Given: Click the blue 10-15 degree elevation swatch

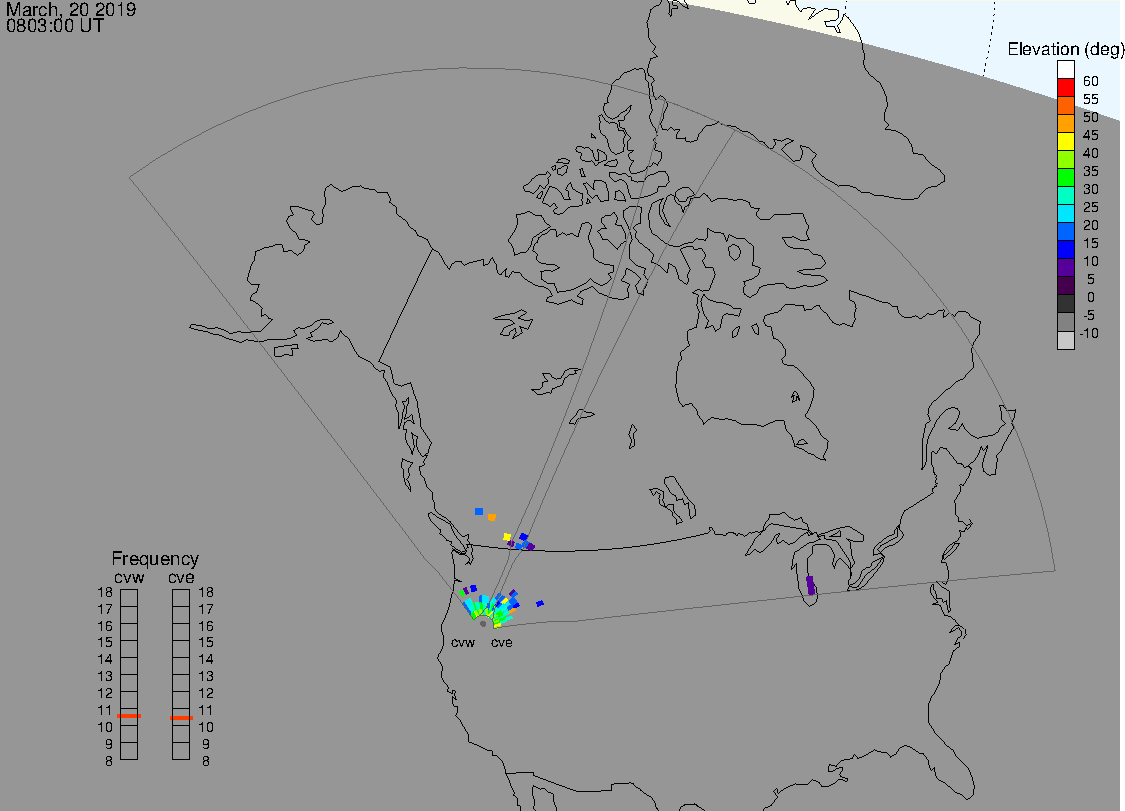Looking at the screenshot, I should 1065,249.
